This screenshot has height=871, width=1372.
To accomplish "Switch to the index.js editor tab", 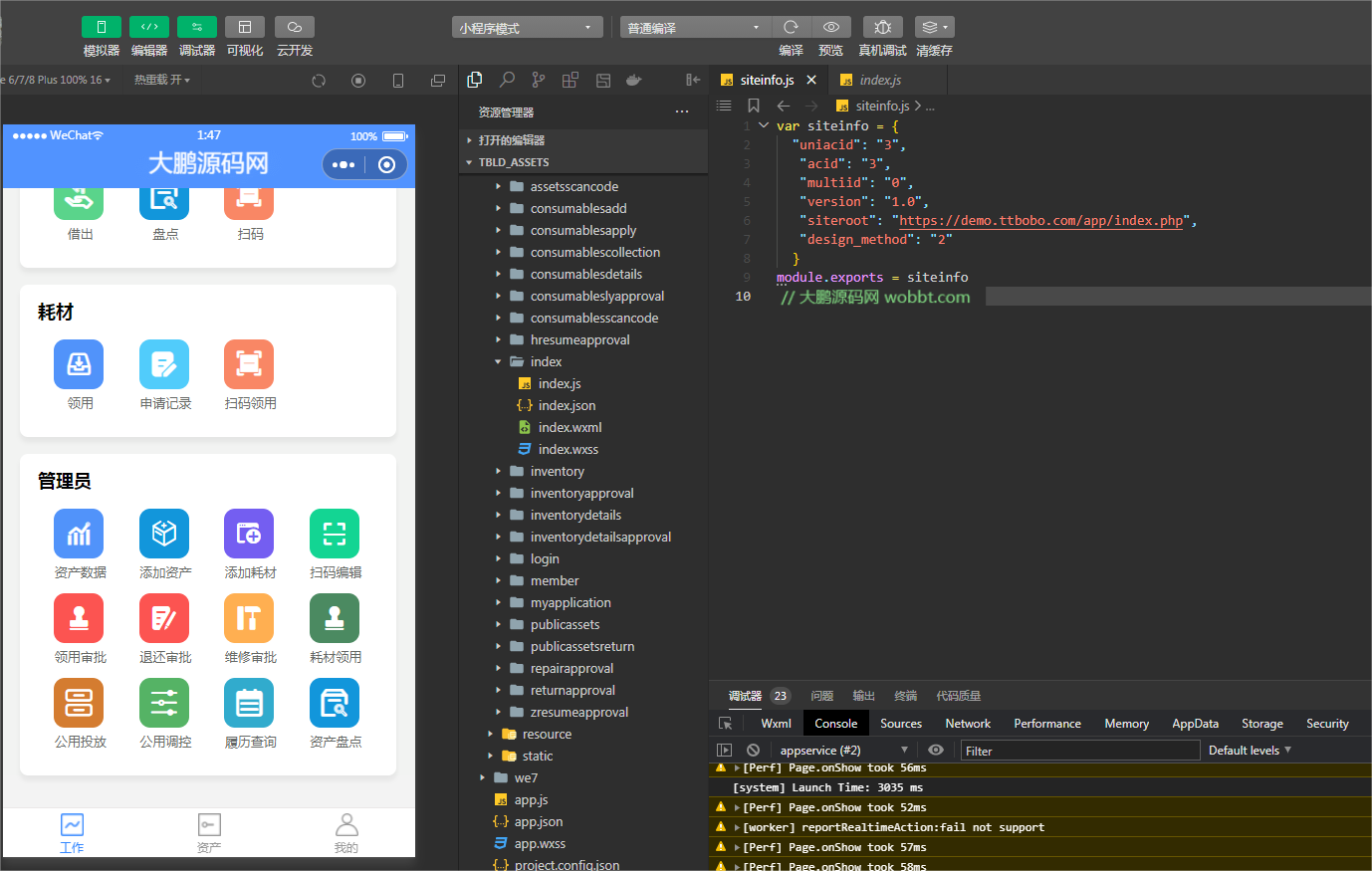I will (x=879, y=80).
